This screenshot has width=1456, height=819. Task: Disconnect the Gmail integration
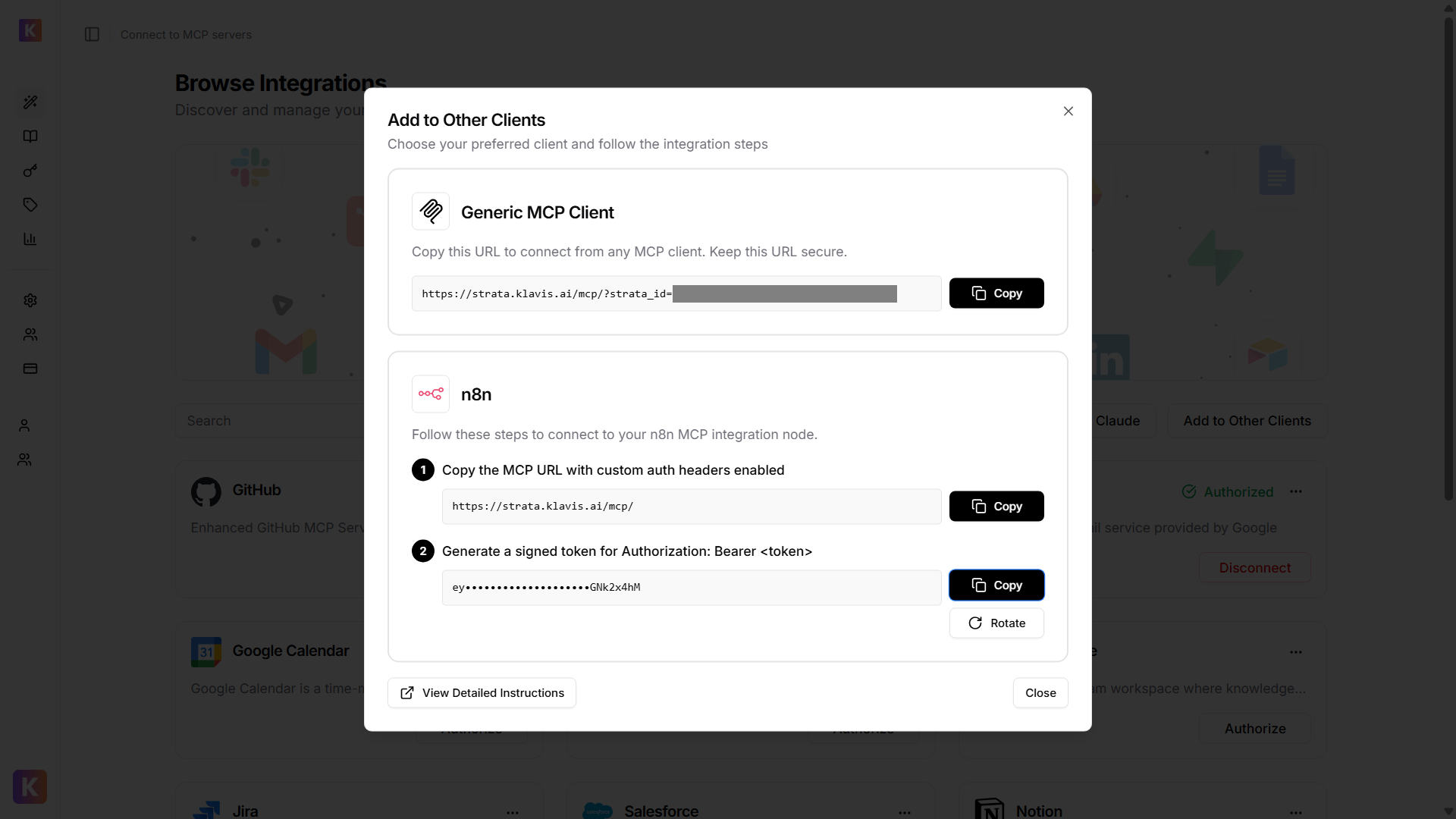[x=1254, y=567]
